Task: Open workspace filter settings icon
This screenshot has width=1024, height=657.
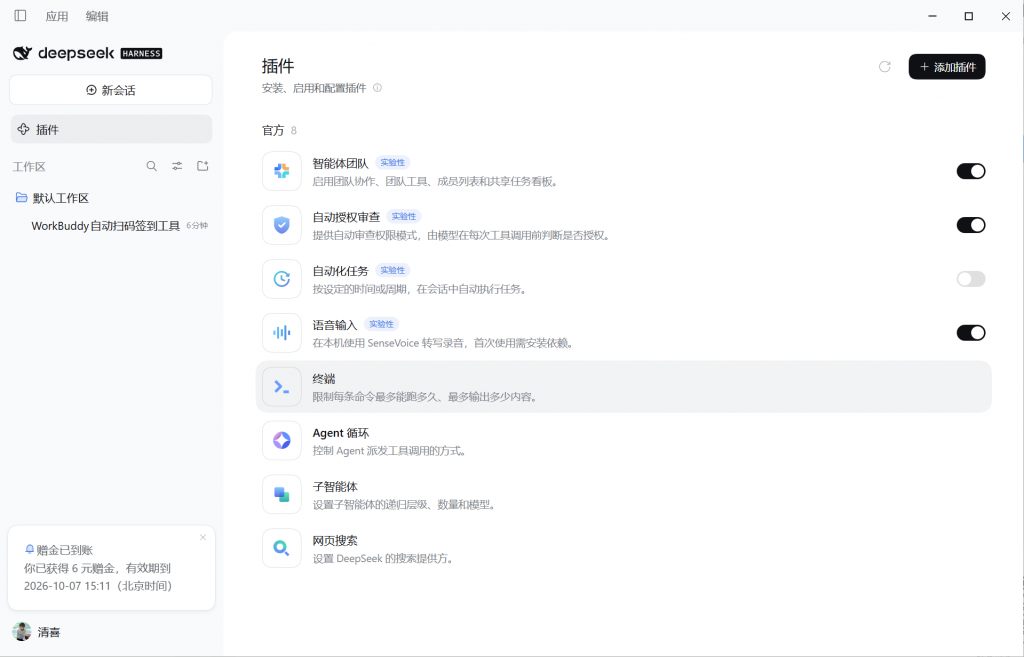Action: (177, 167)
